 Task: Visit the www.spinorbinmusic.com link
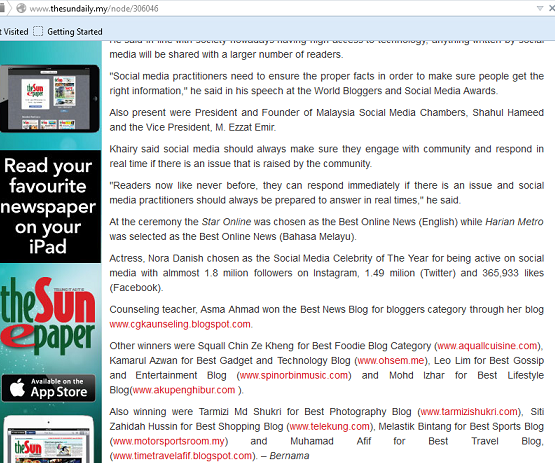(294, 375)
